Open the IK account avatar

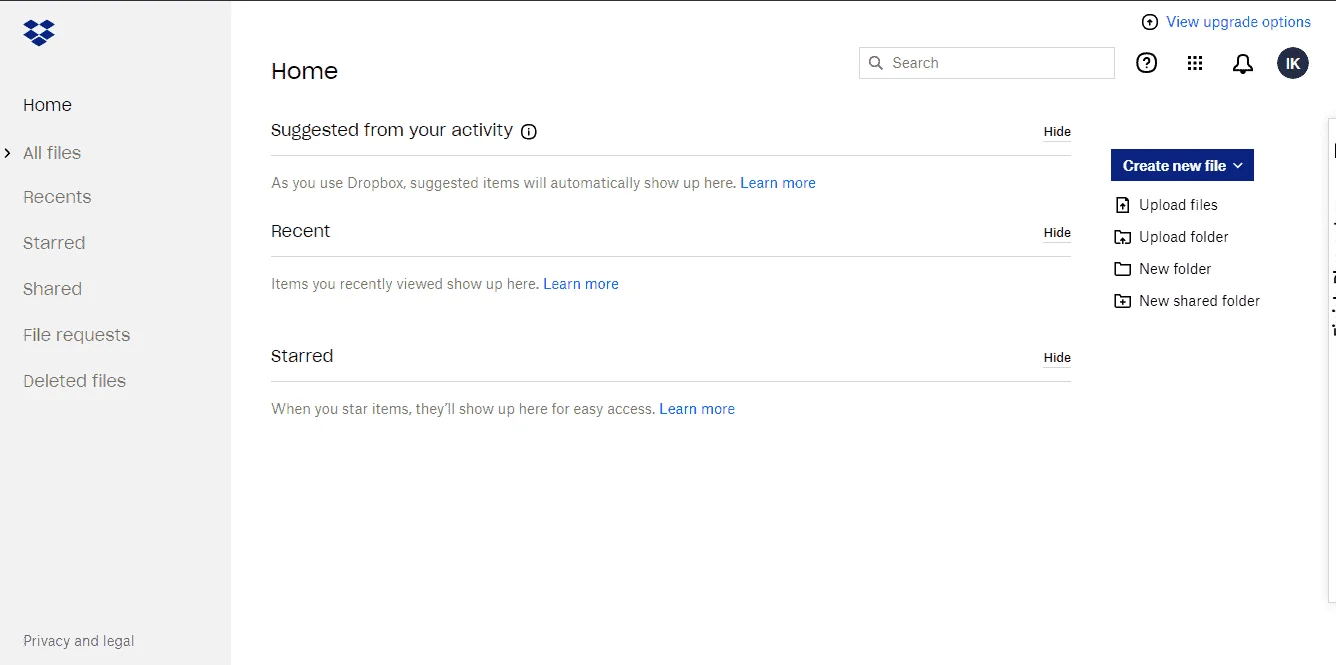[x=1293, y=63]
